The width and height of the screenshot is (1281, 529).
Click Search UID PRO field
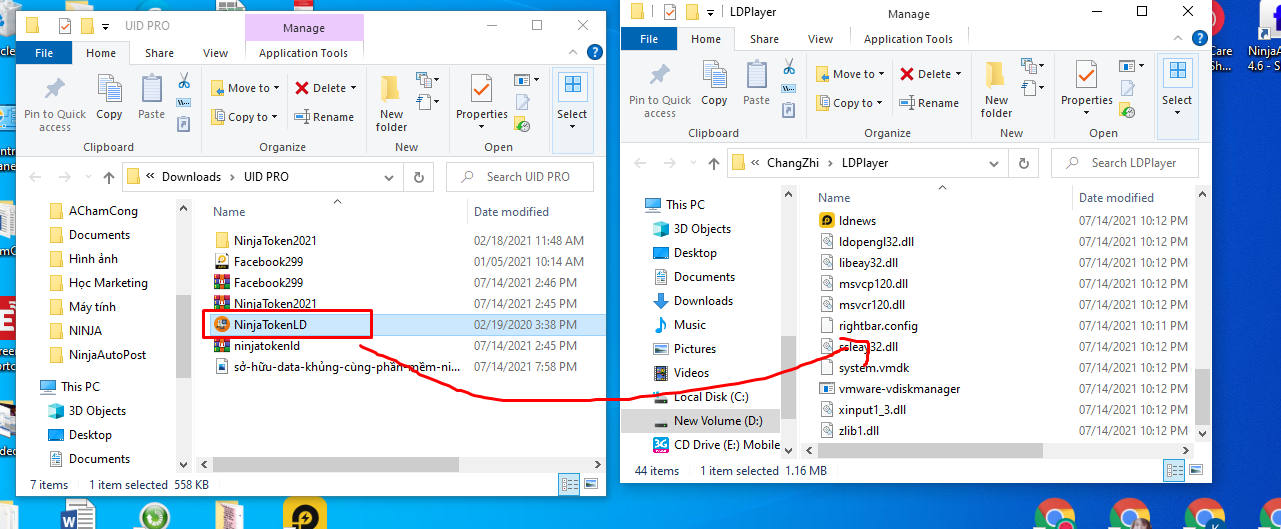[520, 177]
